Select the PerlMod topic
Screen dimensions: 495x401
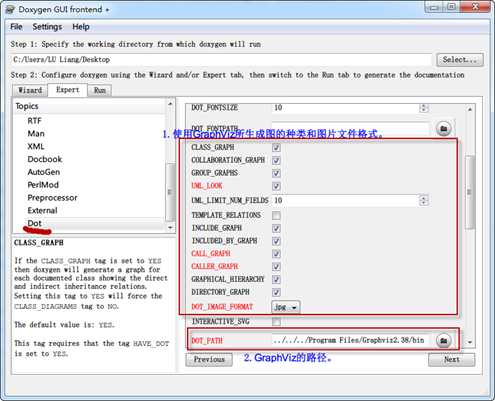[43, 185]
